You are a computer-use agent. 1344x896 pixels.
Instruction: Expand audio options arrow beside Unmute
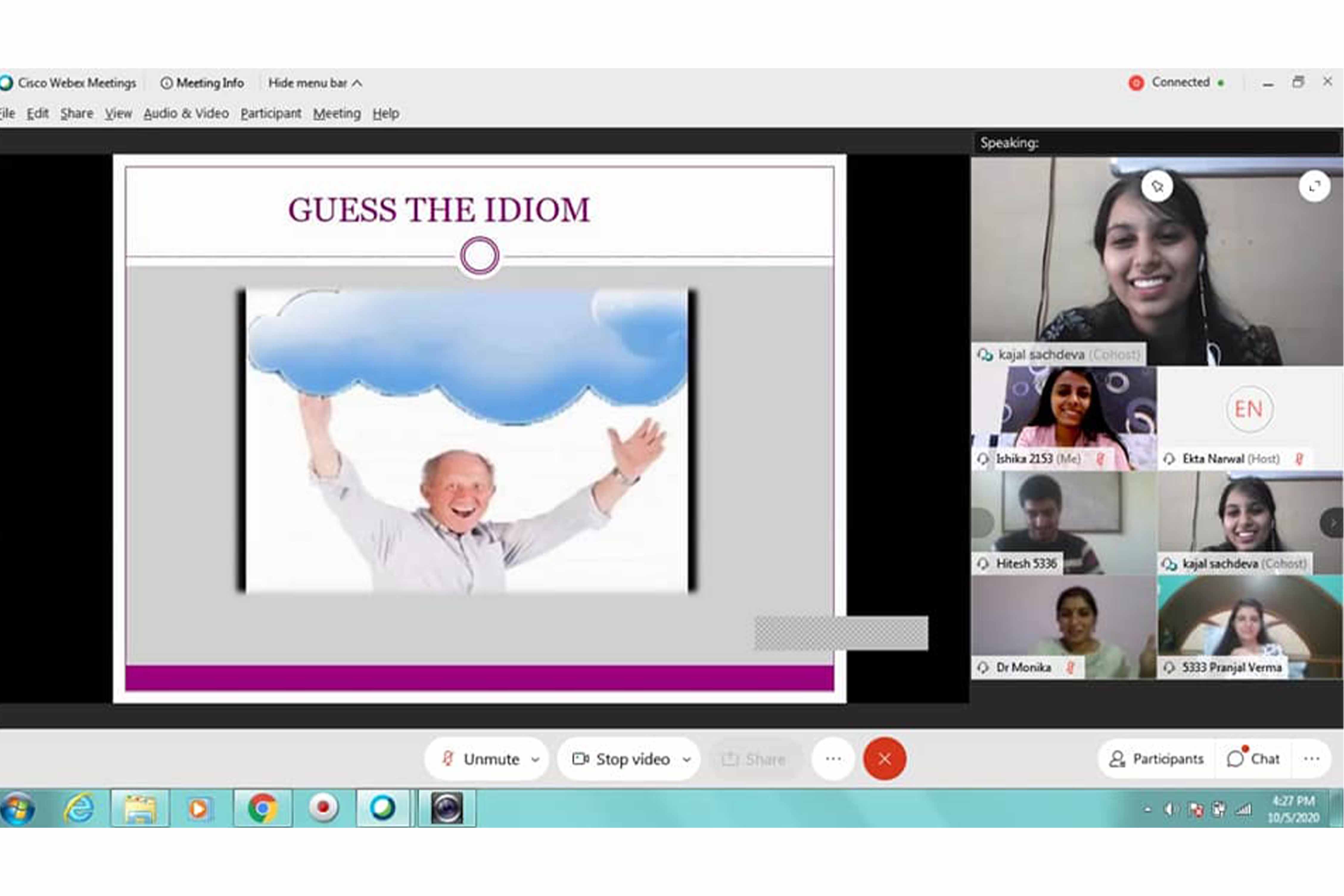tap(536, 760)
